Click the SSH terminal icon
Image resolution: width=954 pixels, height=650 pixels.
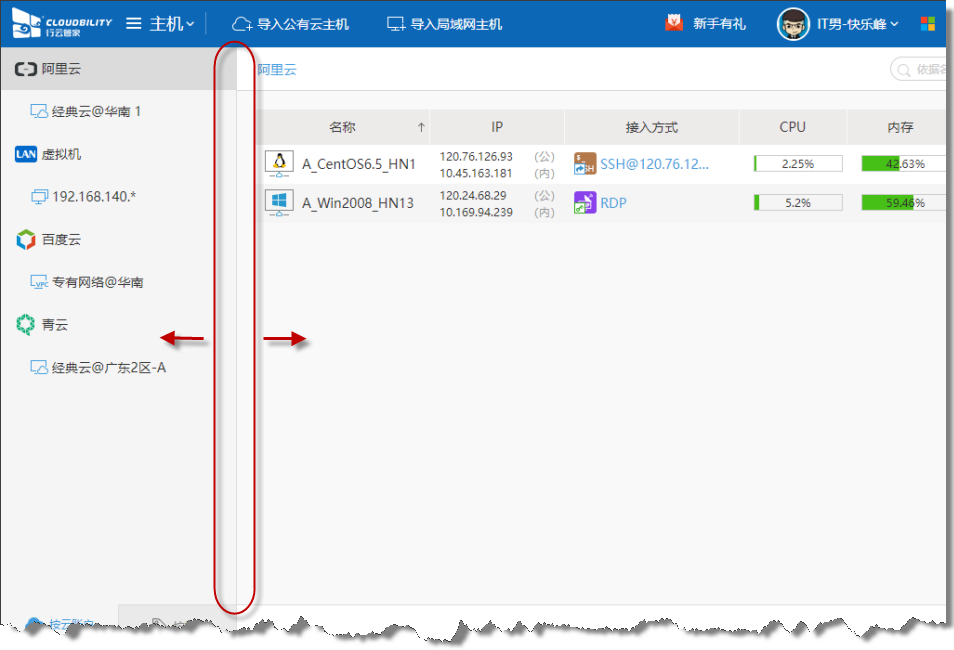[x=585, y=164]
